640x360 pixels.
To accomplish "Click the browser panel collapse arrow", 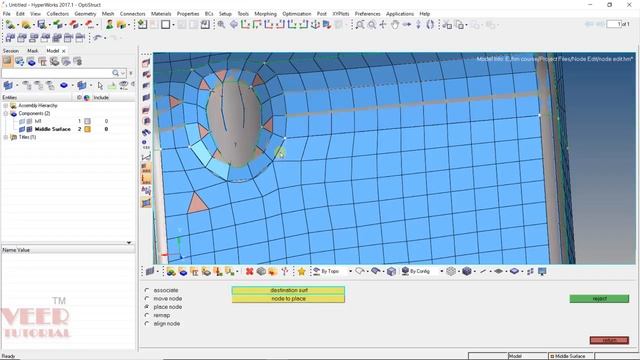I will click(129, 243).
